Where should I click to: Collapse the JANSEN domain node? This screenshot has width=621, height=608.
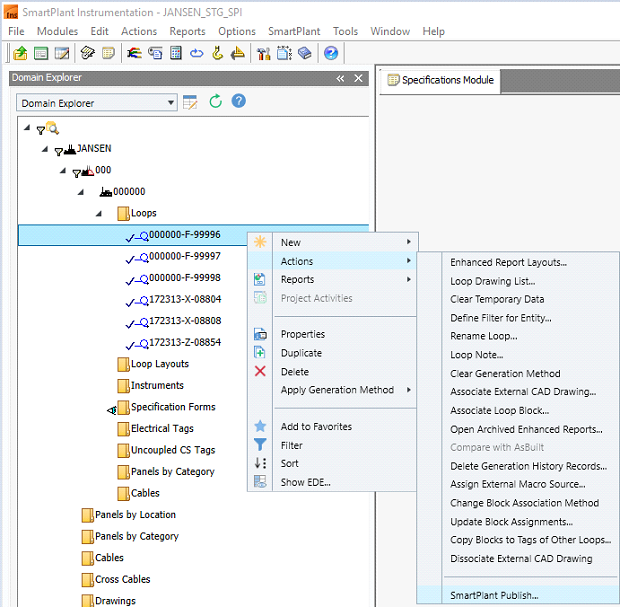[x=45, y=149]
